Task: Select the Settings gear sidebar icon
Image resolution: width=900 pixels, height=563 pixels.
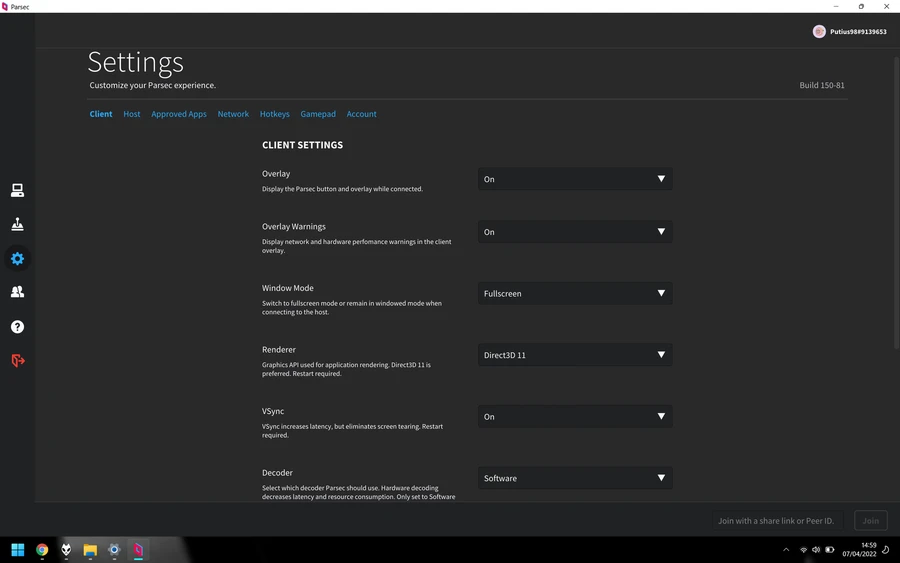Action: pyautogui.click(x=17, y=258)
